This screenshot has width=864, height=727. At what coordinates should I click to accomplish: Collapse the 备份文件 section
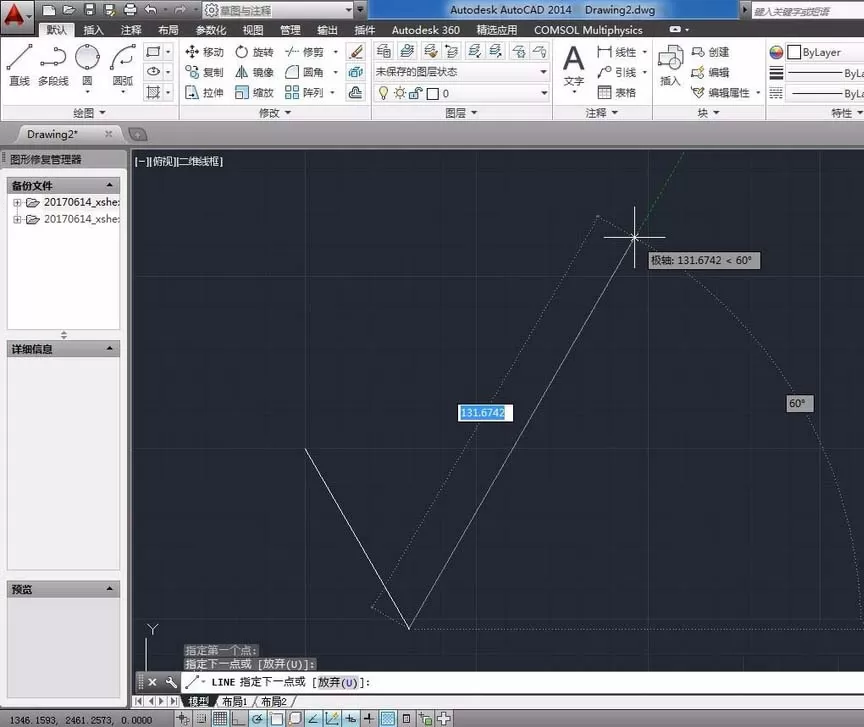click(x=109, y=185)
